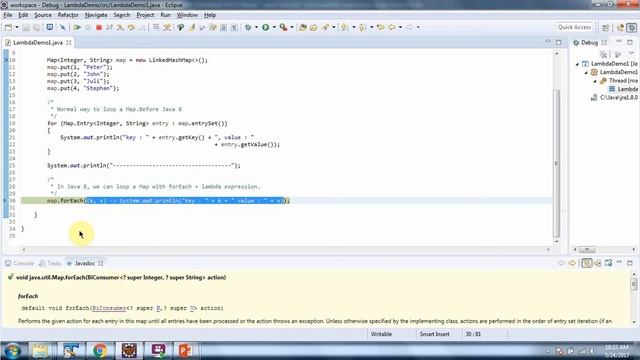640x360 pixels.
Task: Open the Source menu
Action: [x=43, y=15]
